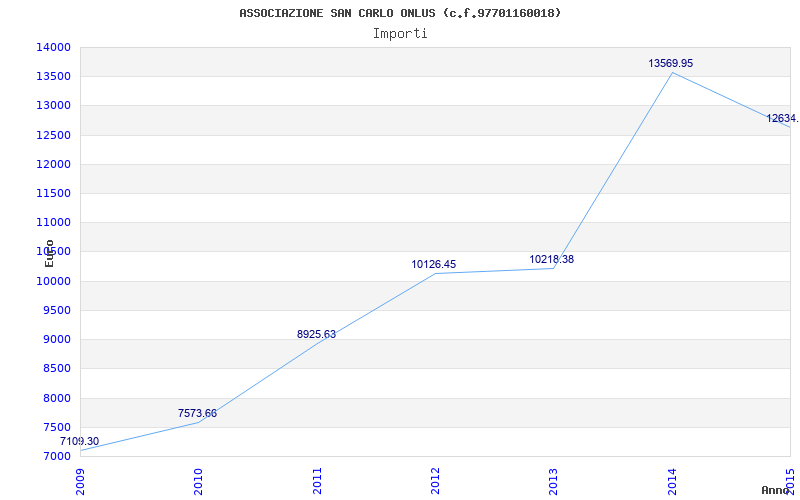Screen dimensions: 800x500
Task: Click the 11000 y-axis value
Action: [53, 222]
